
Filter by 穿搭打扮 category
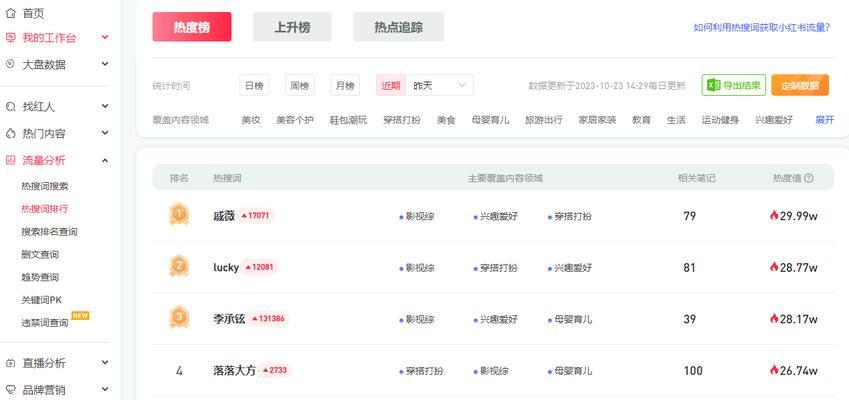click(402, 120)
